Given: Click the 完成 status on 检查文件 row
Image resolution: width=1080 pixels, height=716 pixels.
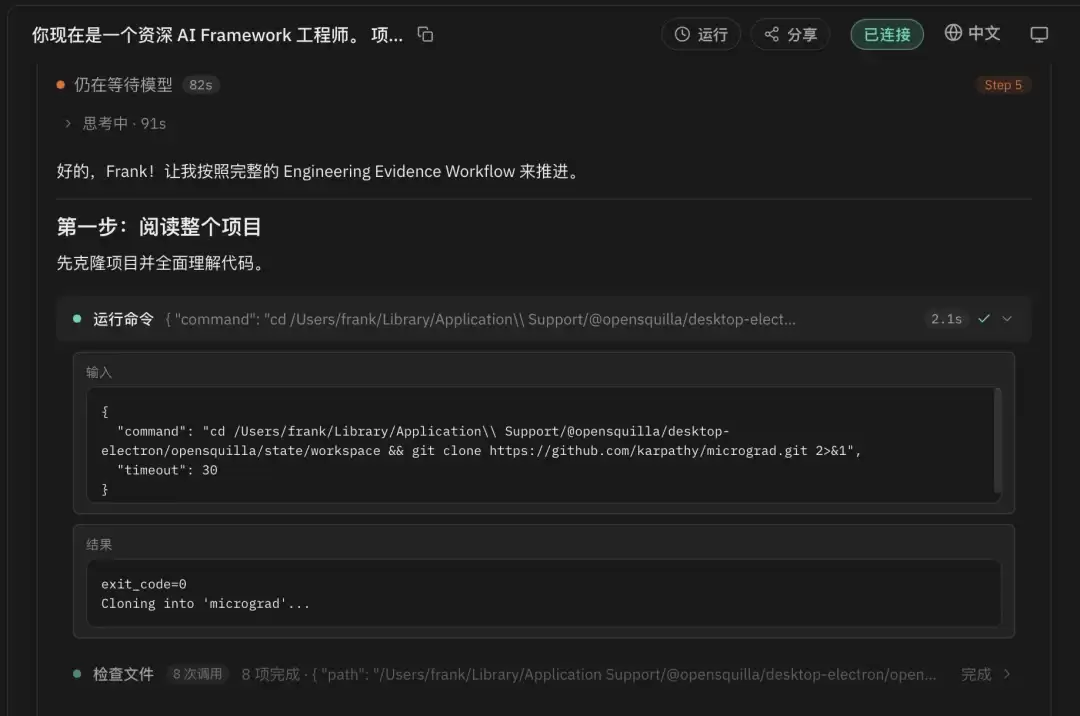Looking at the screenshot, I should [976, 675].
